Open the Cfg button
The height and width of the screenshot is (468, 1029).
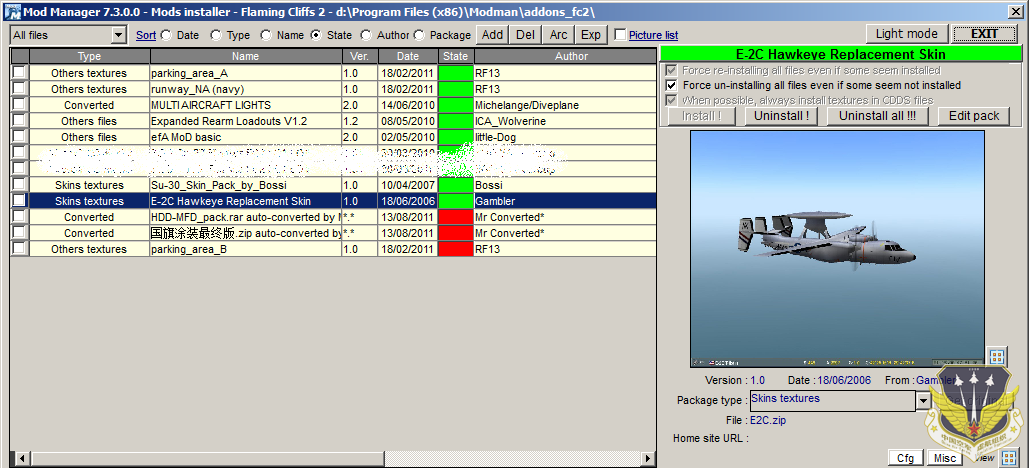point(906,458)
